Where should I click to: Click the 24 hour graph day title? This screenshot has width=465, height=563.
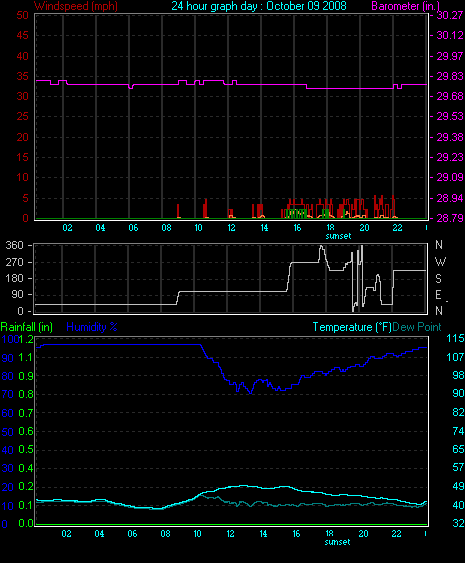pyautogui.click(x=259, y=6)
